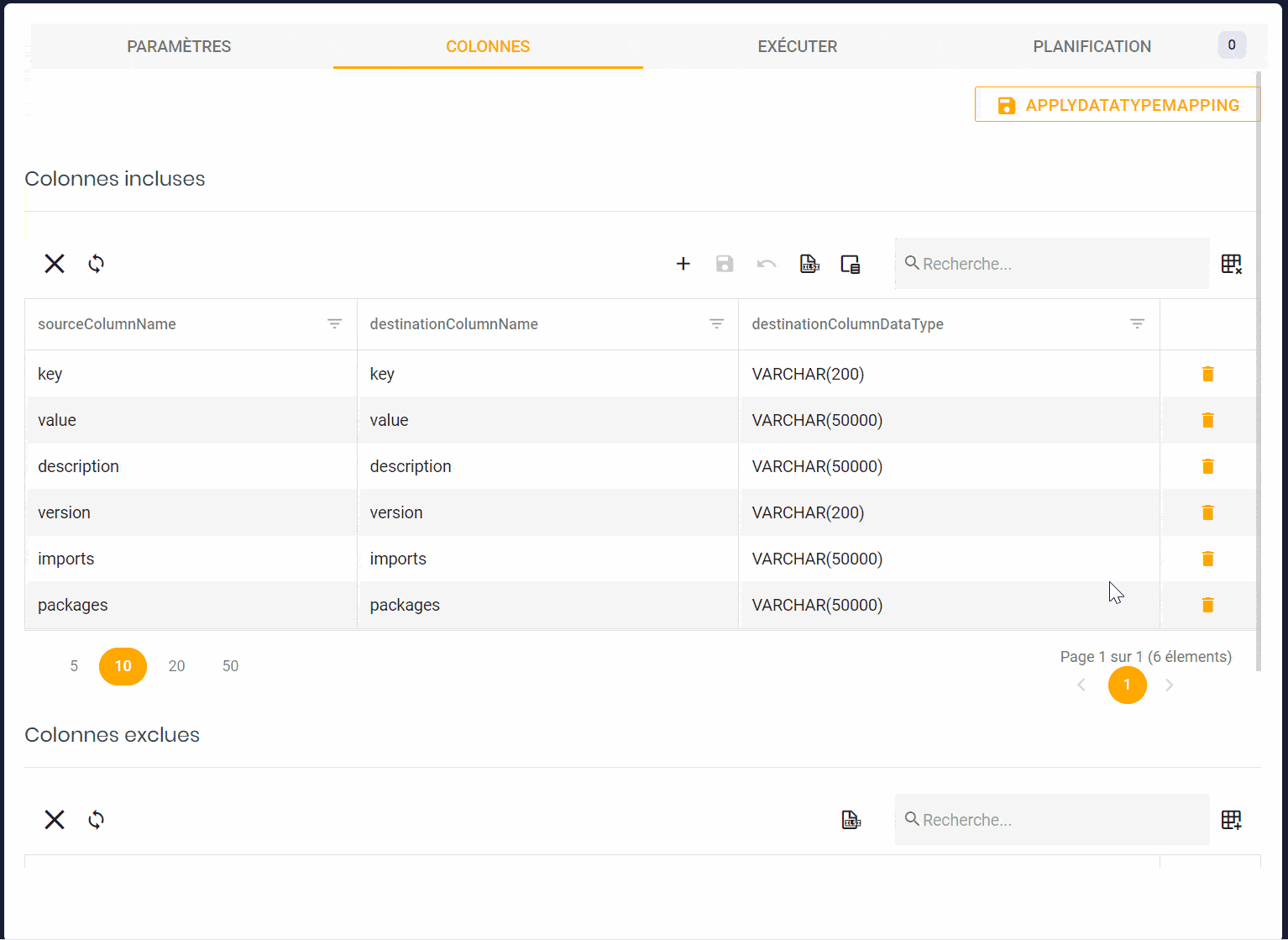Click export selected rows icon

pyautogui.click(x=851, y=264)
